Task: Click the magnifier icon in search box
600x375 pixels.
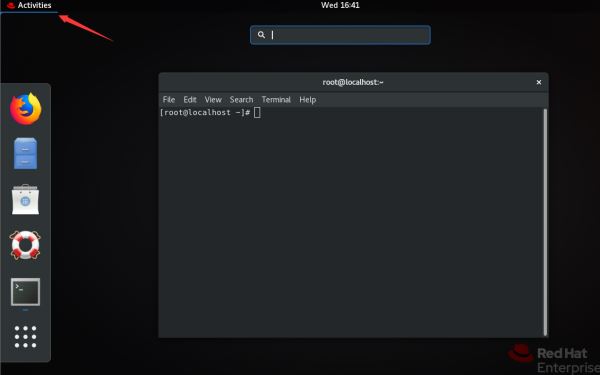Action: tap(261, 35)
